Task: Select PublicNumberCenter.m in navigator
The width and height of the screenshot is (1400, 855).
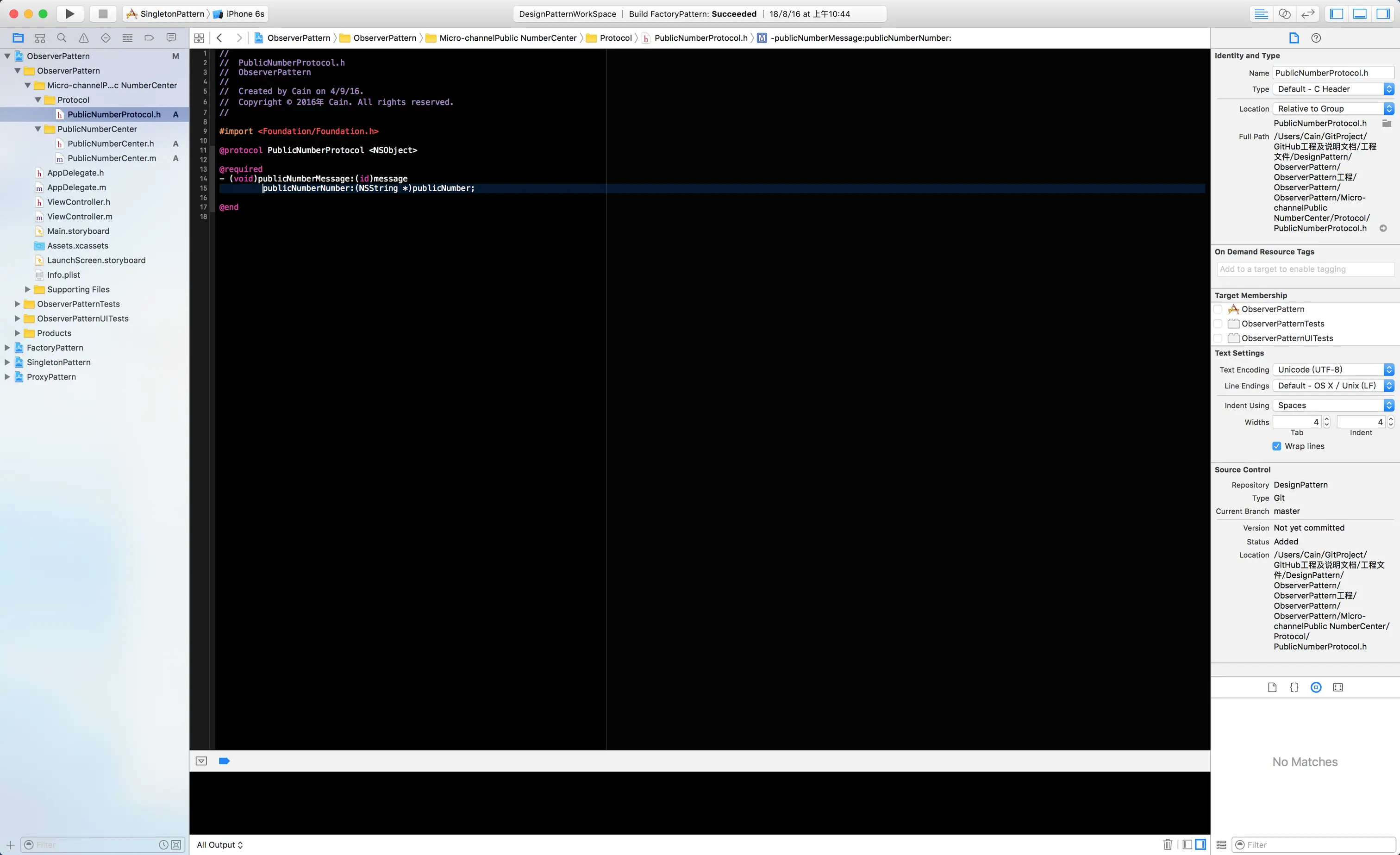Action: (x=112, y=158)
